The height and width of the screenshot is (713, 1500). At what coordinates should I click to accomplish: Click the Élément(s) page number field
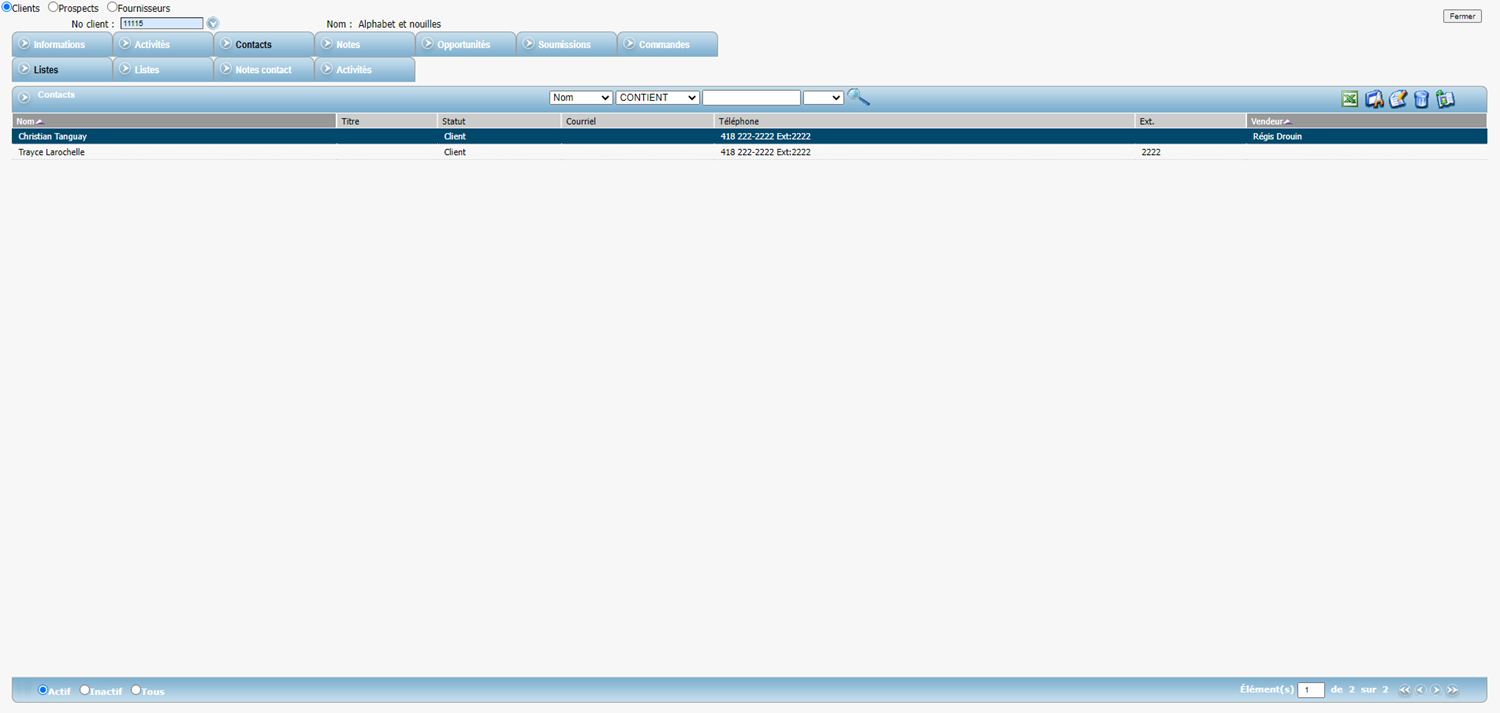click(1311, 690)
